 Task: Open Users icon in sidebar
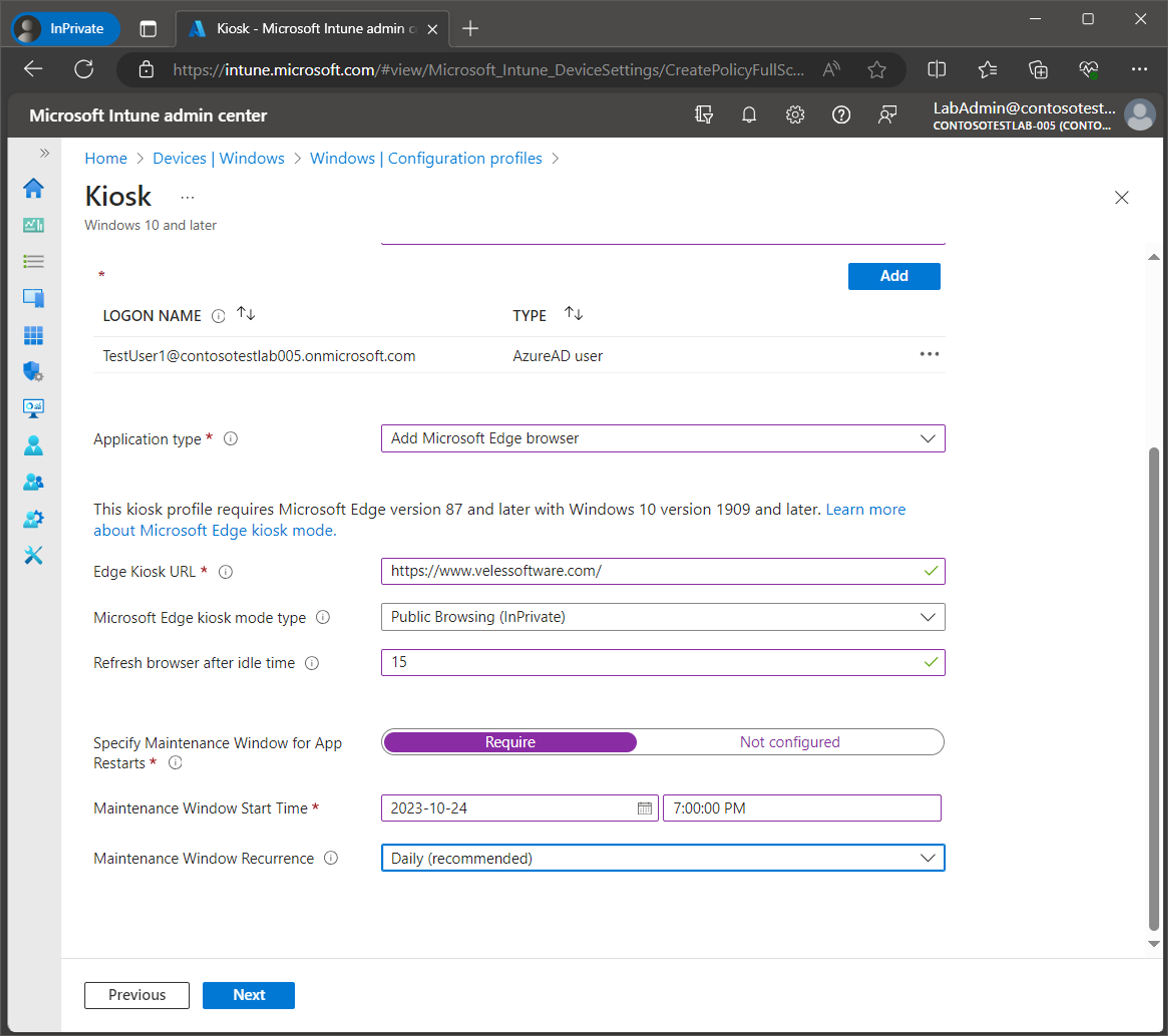click(x=34, y=445)
